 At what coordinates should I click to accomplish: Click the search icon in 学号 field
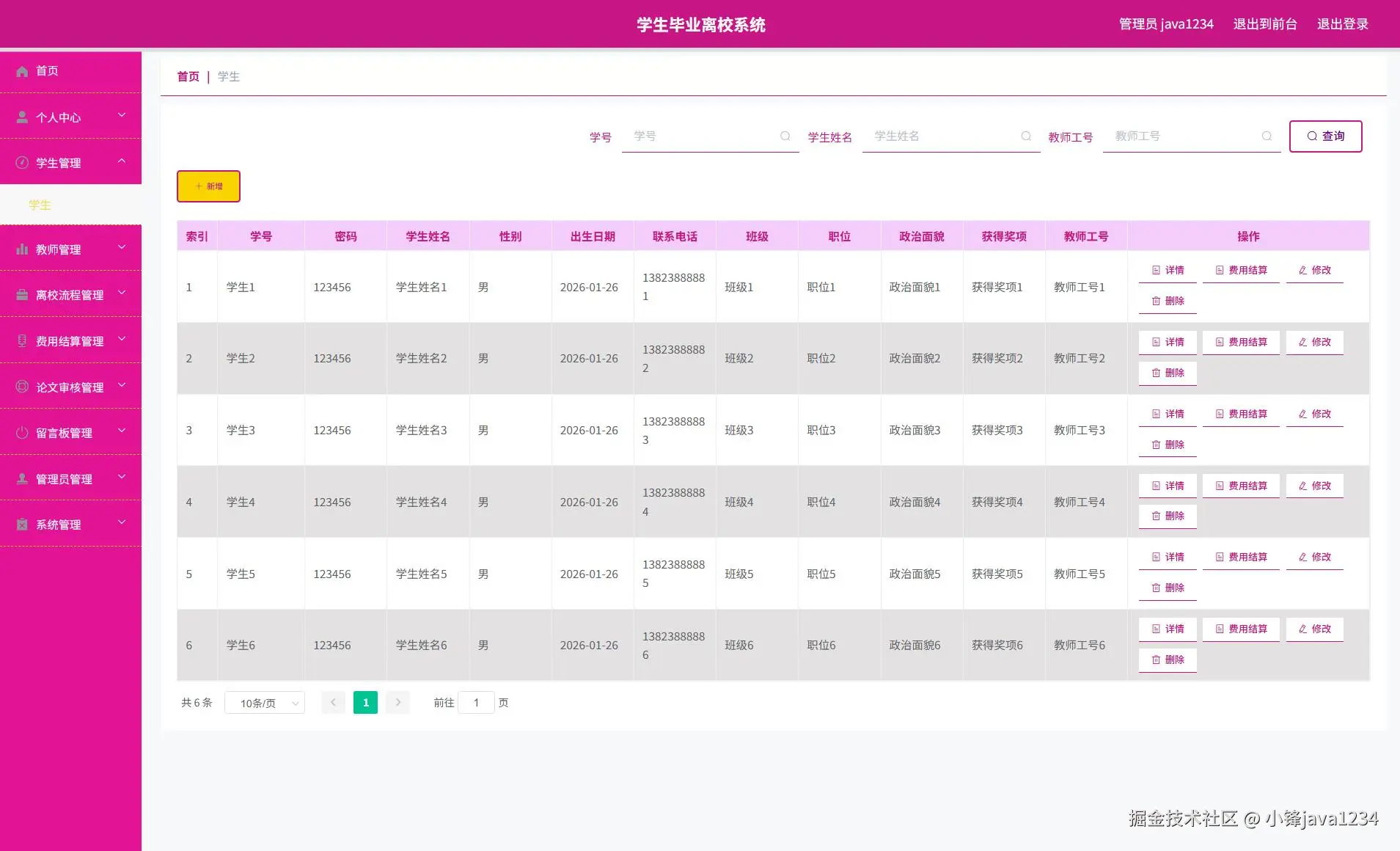click(x=785, y=136)
